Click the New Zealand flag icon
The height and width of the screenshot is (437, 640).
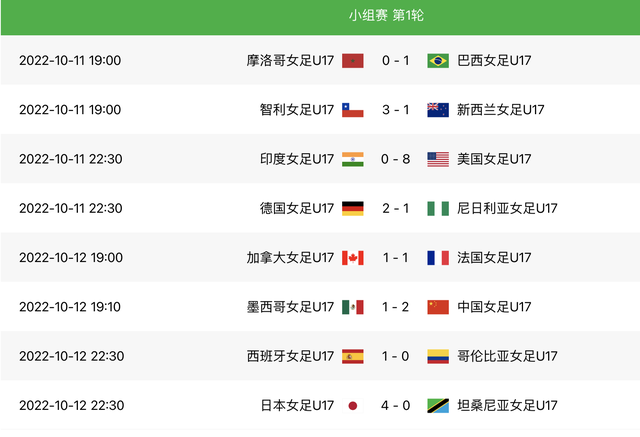[x=438, y=110]
